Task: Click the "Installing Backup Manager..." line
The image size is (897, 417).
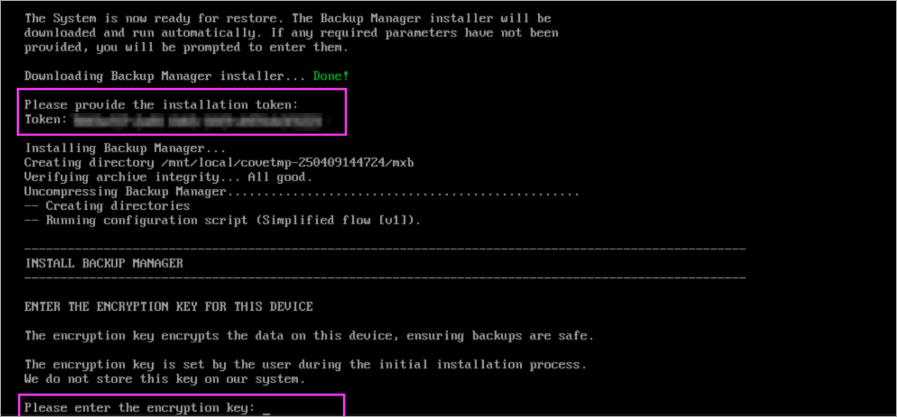Action: [x=112, y=148]
